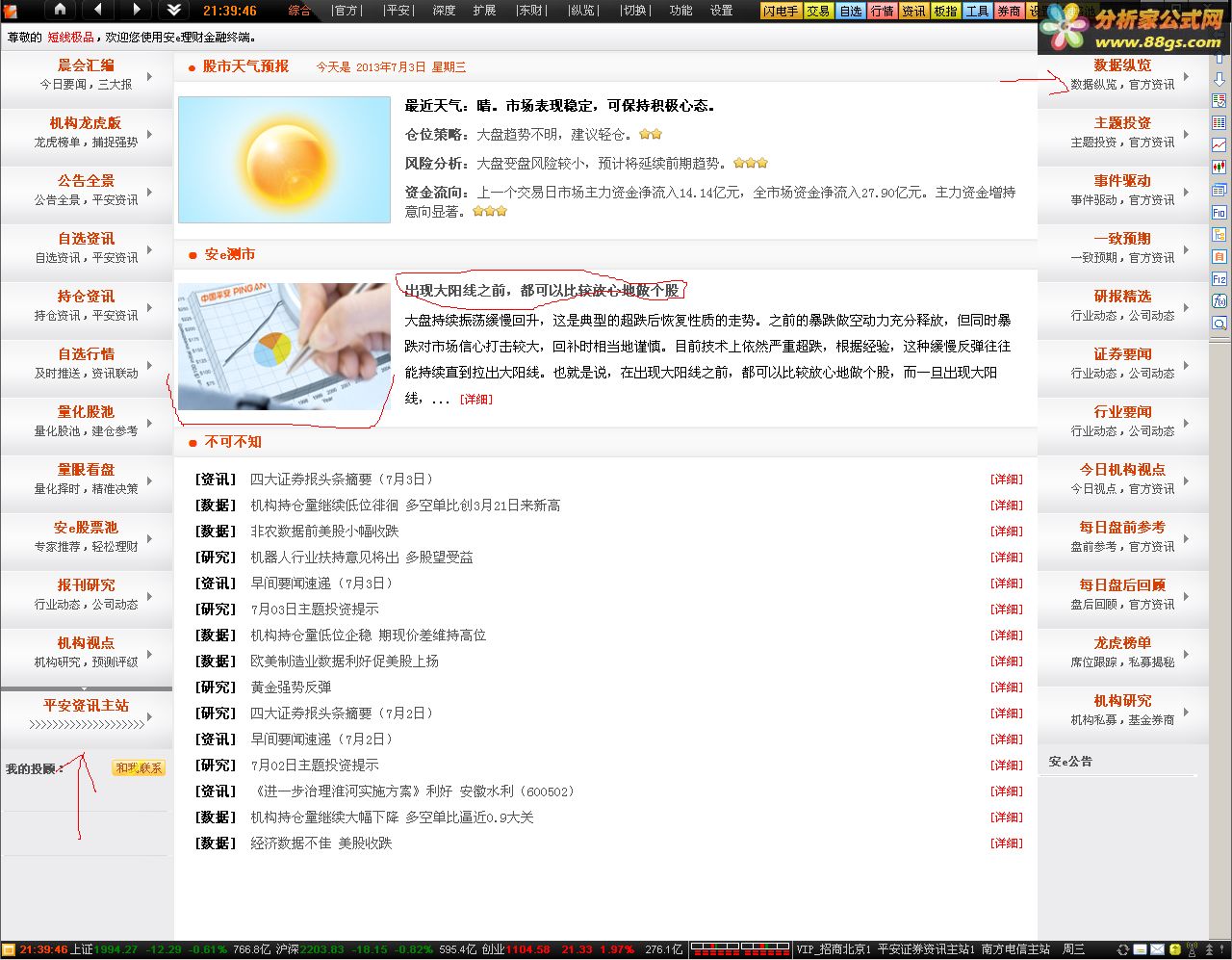
Task: Open the 功能 menu
Action: coord(680,11)
